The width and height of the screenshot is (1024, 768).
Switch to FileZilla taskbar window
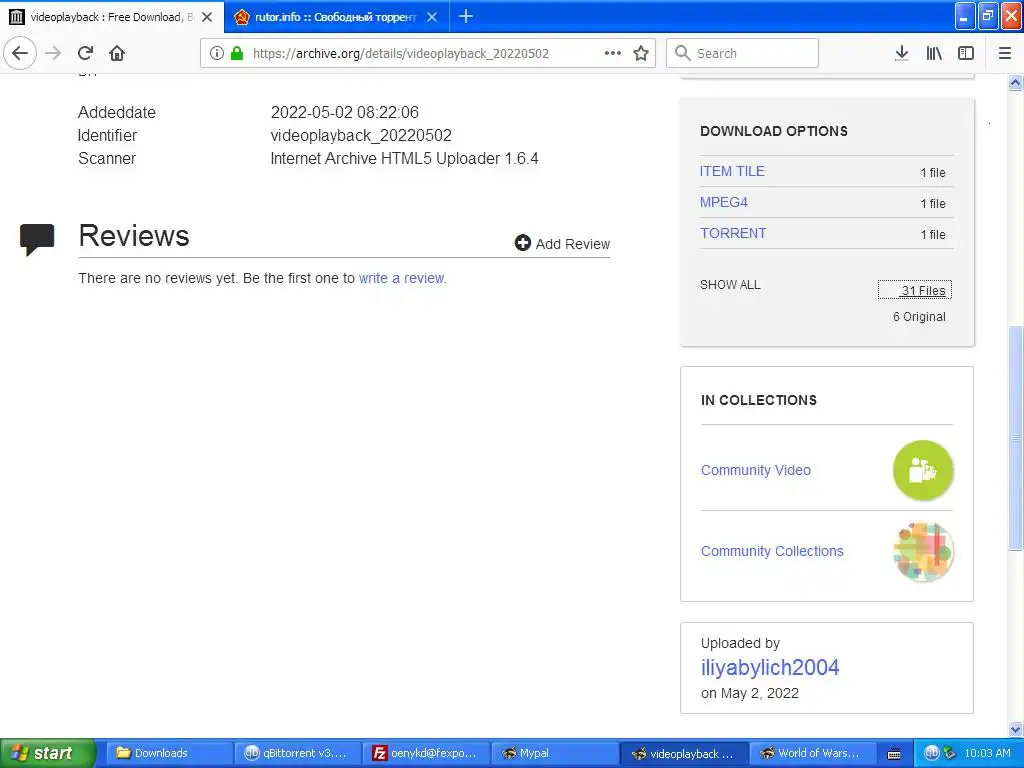[x=425, y=753]
